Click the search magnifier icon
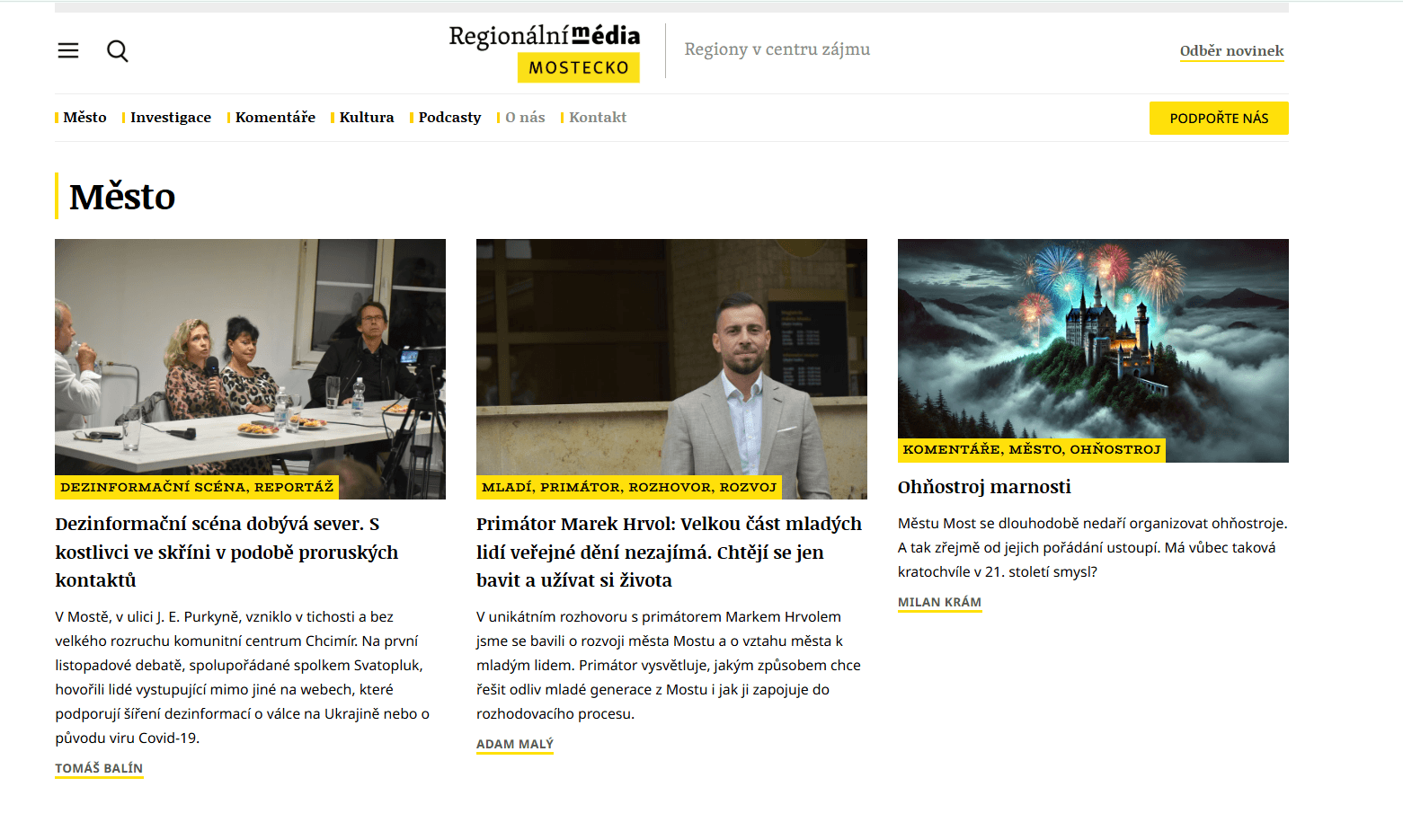The height and width of the screenshot is (840, 1403). click(117, 51)
